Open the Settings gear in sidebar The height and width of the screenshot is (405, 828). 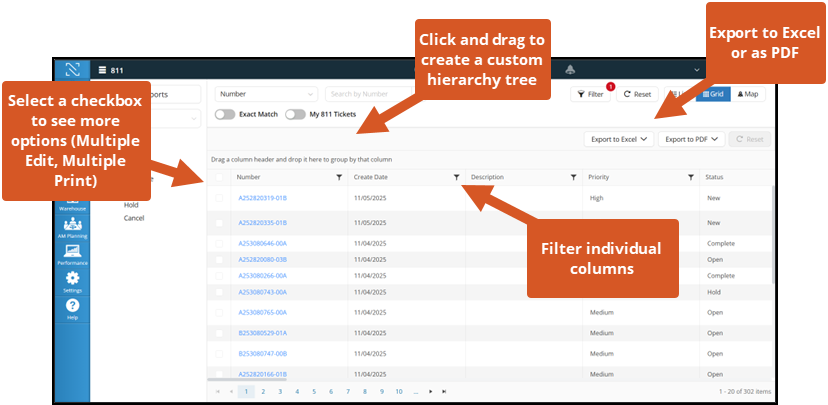72,280
